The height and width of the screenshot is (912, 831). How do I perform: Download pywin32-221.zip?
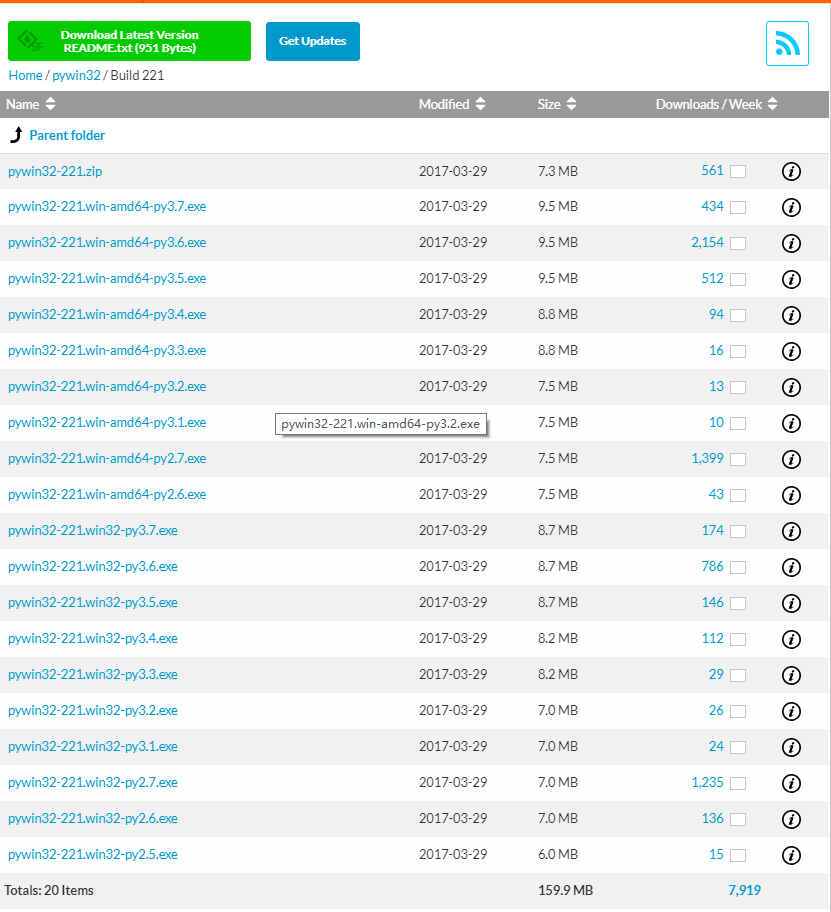click(55, 171)
